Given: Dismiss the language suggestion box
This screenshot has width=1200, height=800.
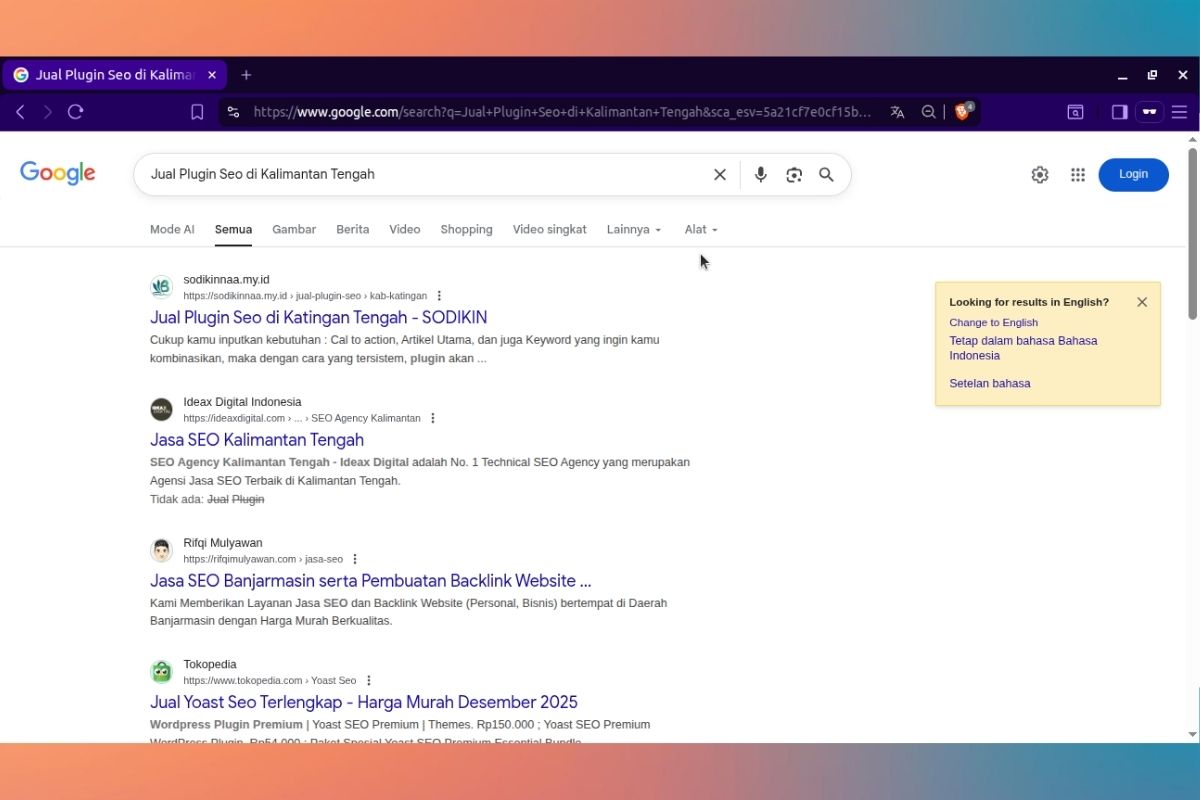Looking at the screenshot, I should (x=1142, y=301).
